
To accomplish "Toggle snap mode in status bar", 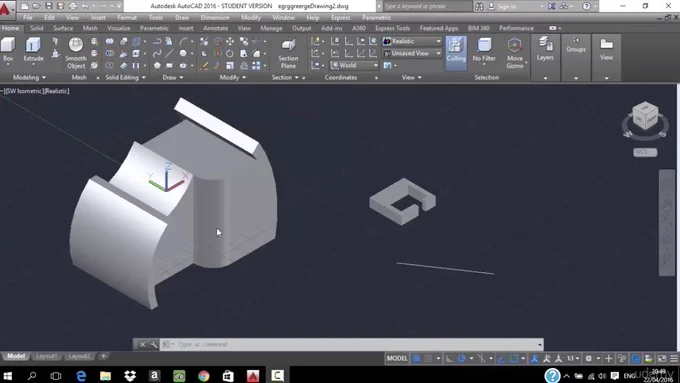I will coord(428,358).
